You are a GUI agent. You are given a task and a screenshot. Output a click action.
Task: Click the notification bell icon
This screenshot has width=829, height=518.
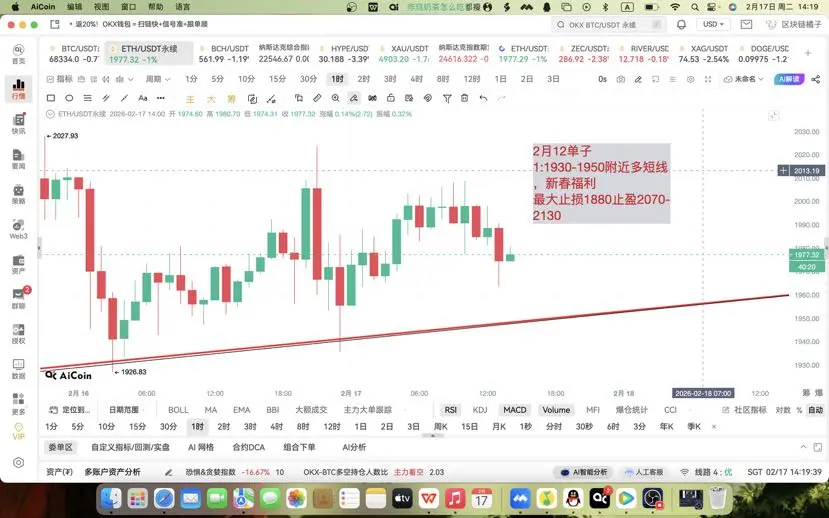pos(681,24)
